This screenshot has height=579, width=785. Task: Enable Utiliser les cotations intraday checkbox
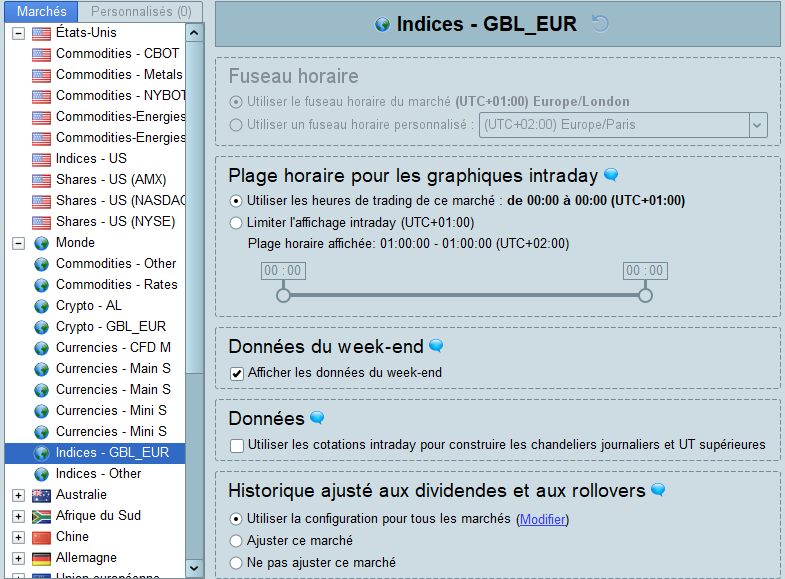[237, 445]
